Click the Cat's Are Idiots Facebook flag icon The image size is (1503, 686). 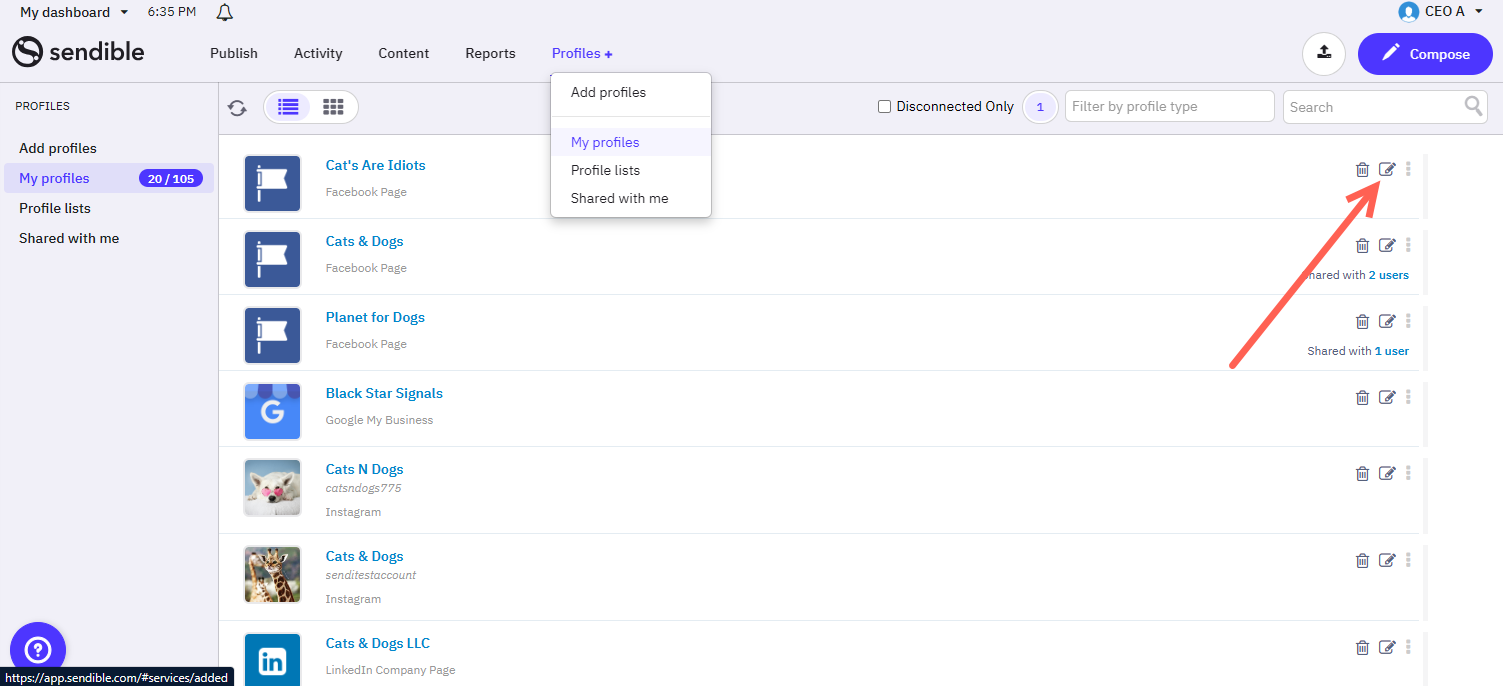(x=273, y=184)
